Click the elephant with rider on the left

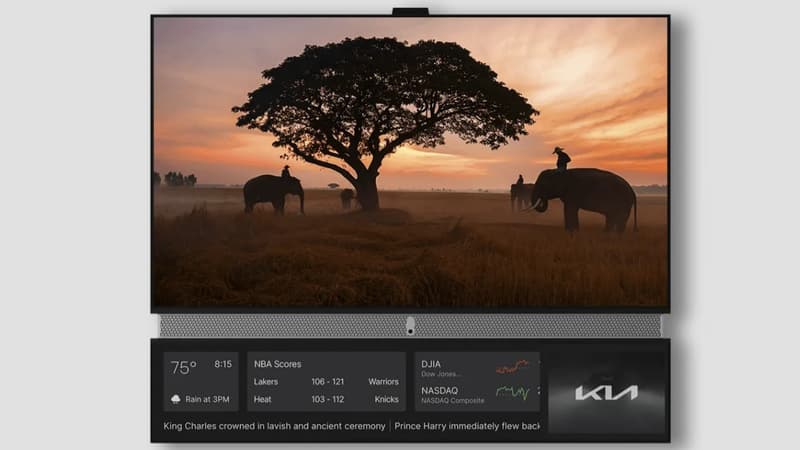click(273, 190)
